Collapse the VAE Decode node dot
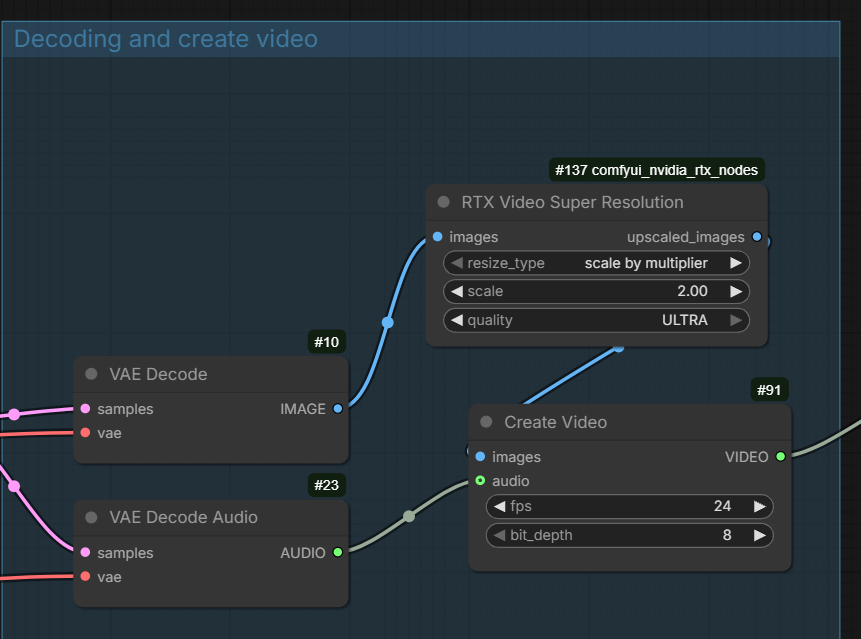Image resolution: width=861 pixels, height=639 pixels. tap(91, 374)
